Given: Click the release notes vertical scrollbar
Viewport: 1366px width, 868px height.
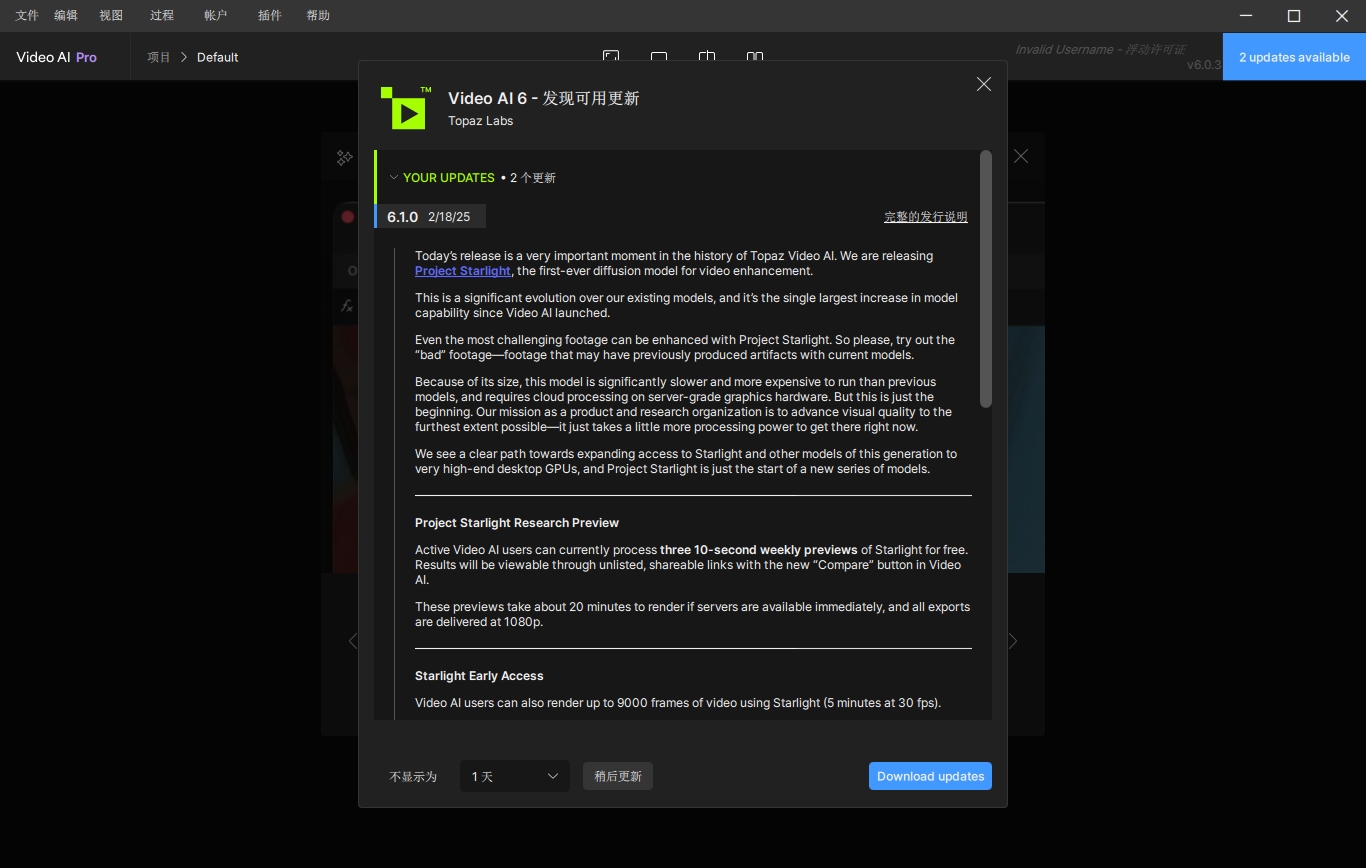Looking at the screenshot, I should pos(986,280).
